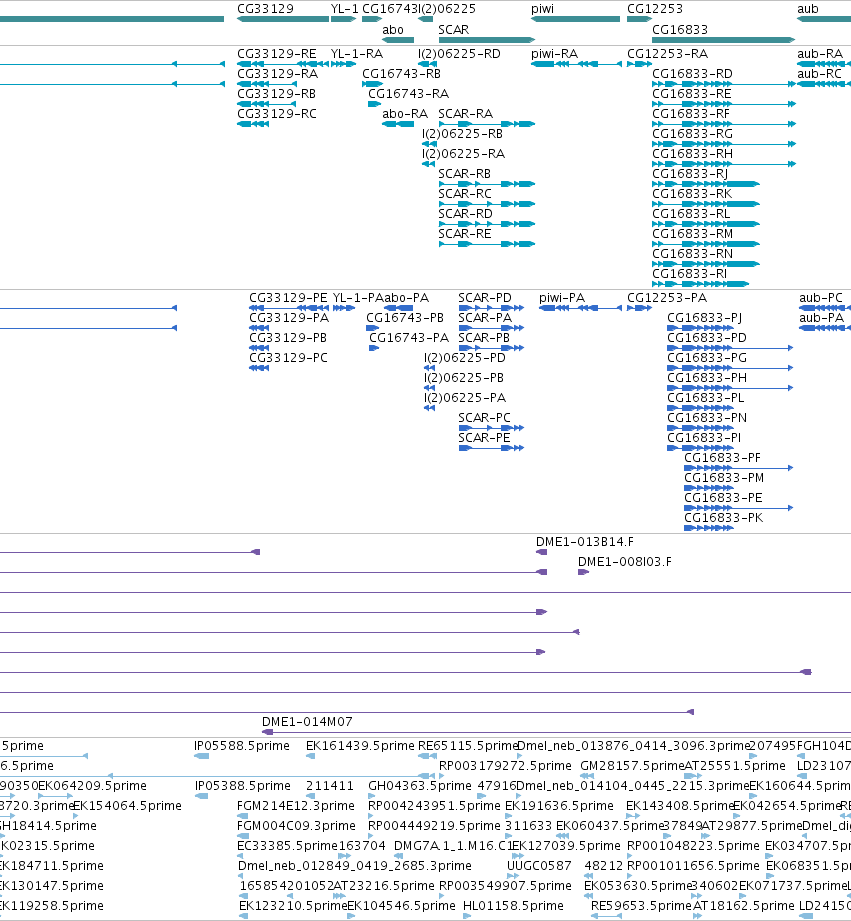Select the SCAR-PC protein label
The image size is (851, 921).
[484, 418]
